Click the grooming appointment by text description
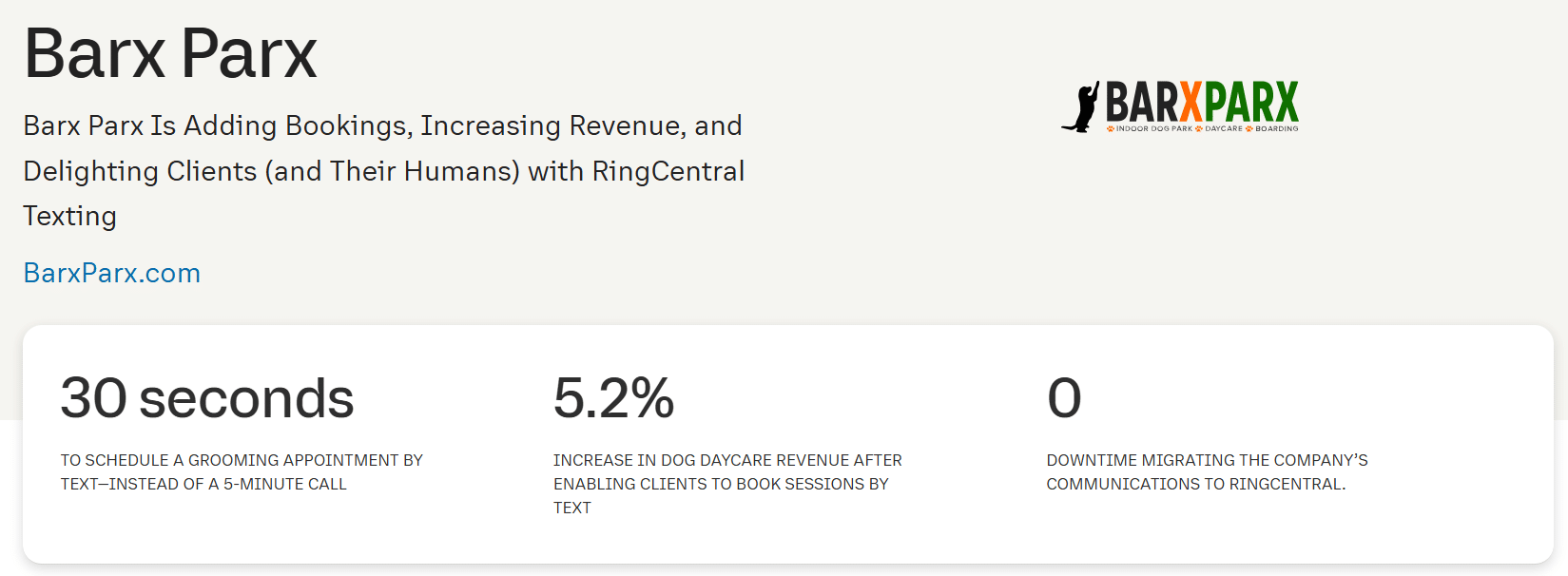1568x576 pixels. (242, 471)
